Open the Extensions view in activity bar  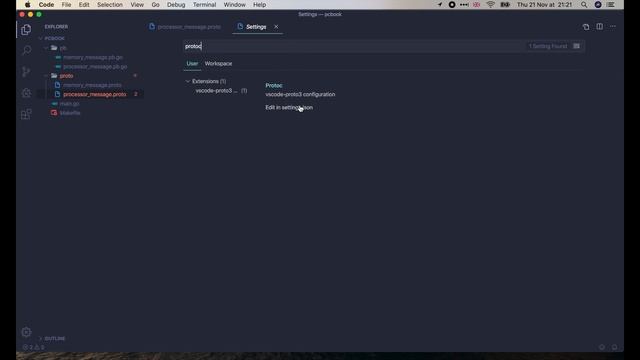pyautogui.click(x=26, y=114)
